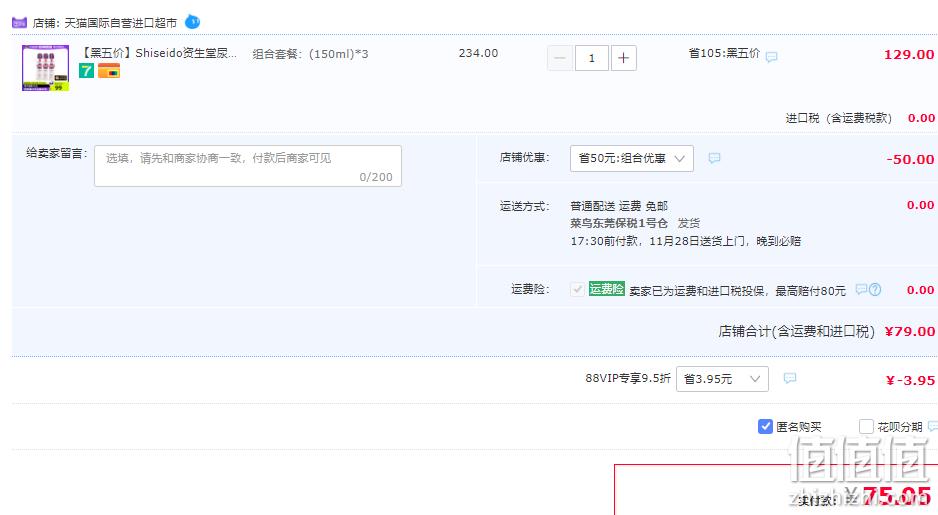938x515 pixels.
Task: Click the ¥79.00 store total
Action: pos(909,331)
